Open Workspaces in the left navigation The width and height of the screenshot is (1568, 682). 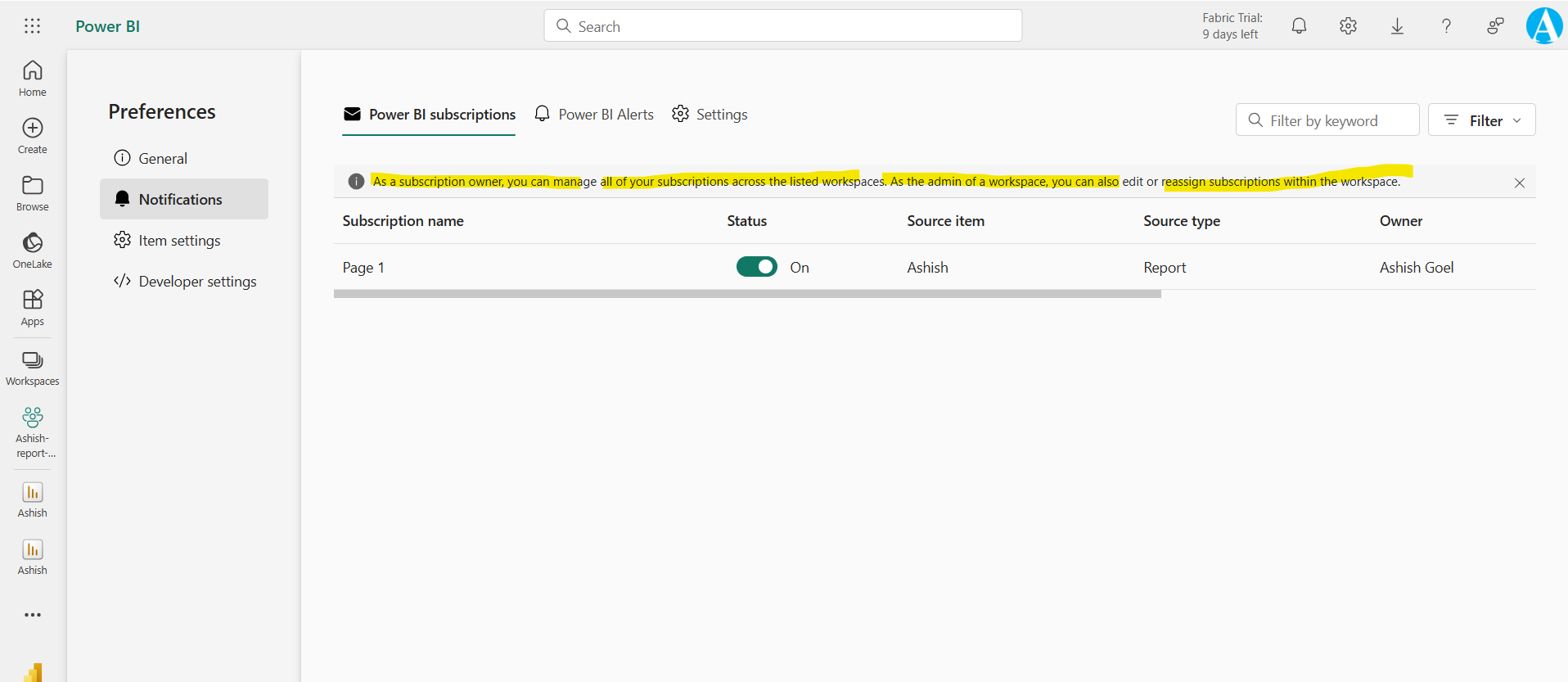[x=33, y=368]
